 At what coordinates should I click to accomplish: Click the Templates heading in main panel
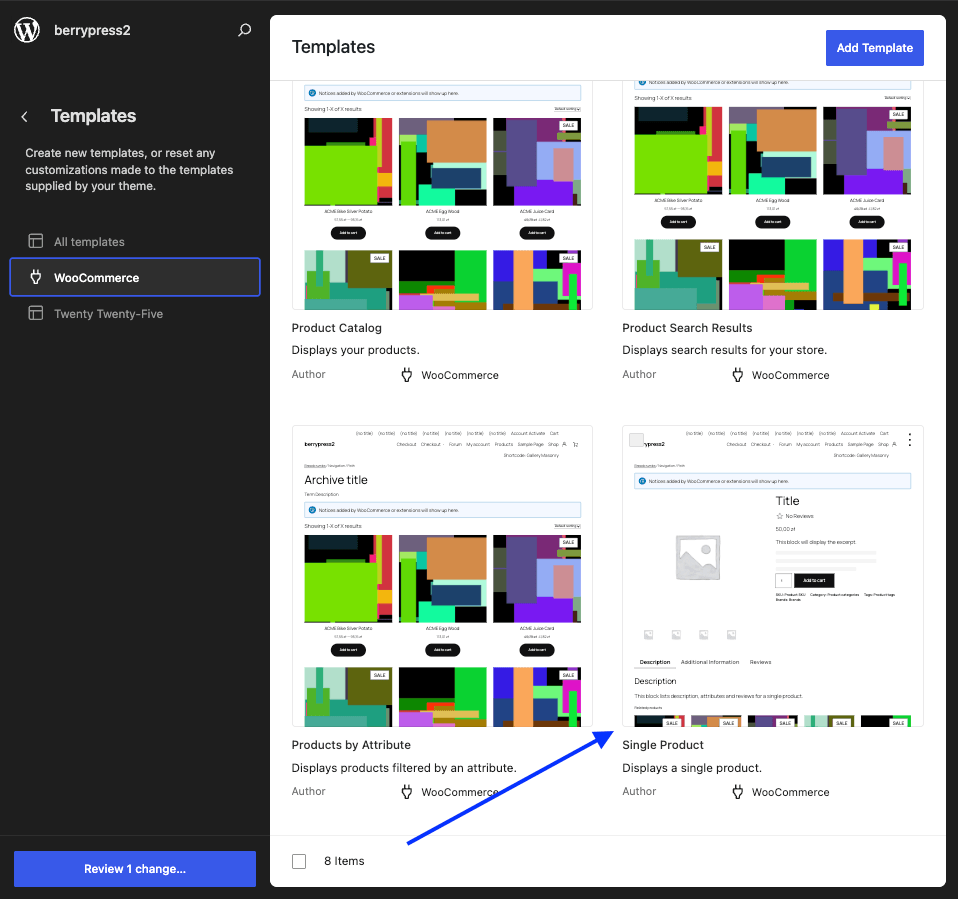point(333,47)
